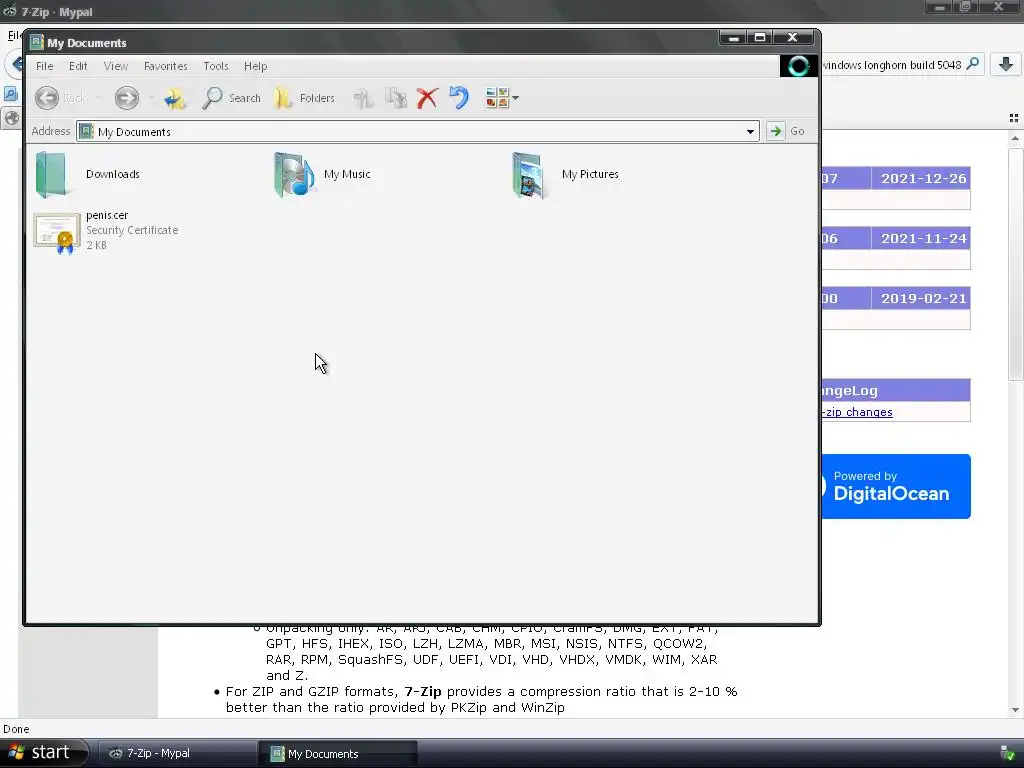Image resolution: width=1024 pixels, height=768 pixels.
Task: Click the throbber logo in My Documents
Action: pyautogui.click(x=798, y=66)
